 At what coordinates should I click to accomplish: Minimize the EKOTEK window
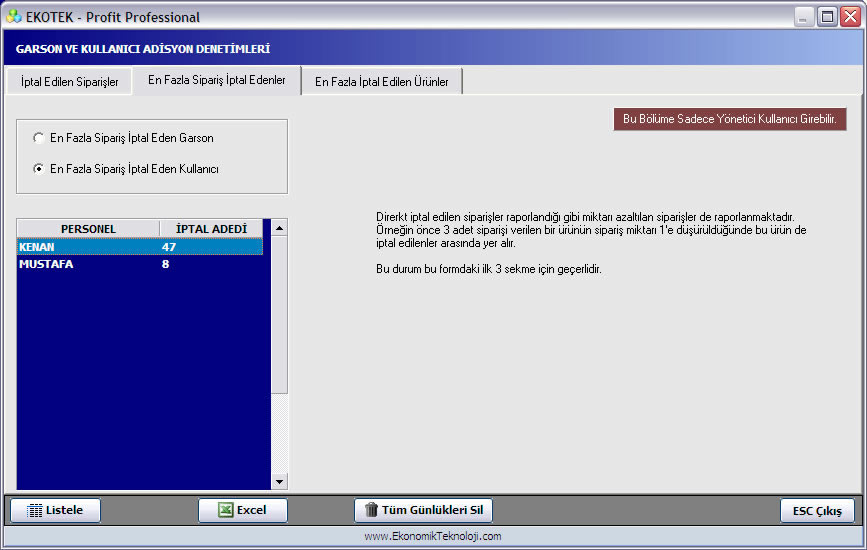coord(804,17)
